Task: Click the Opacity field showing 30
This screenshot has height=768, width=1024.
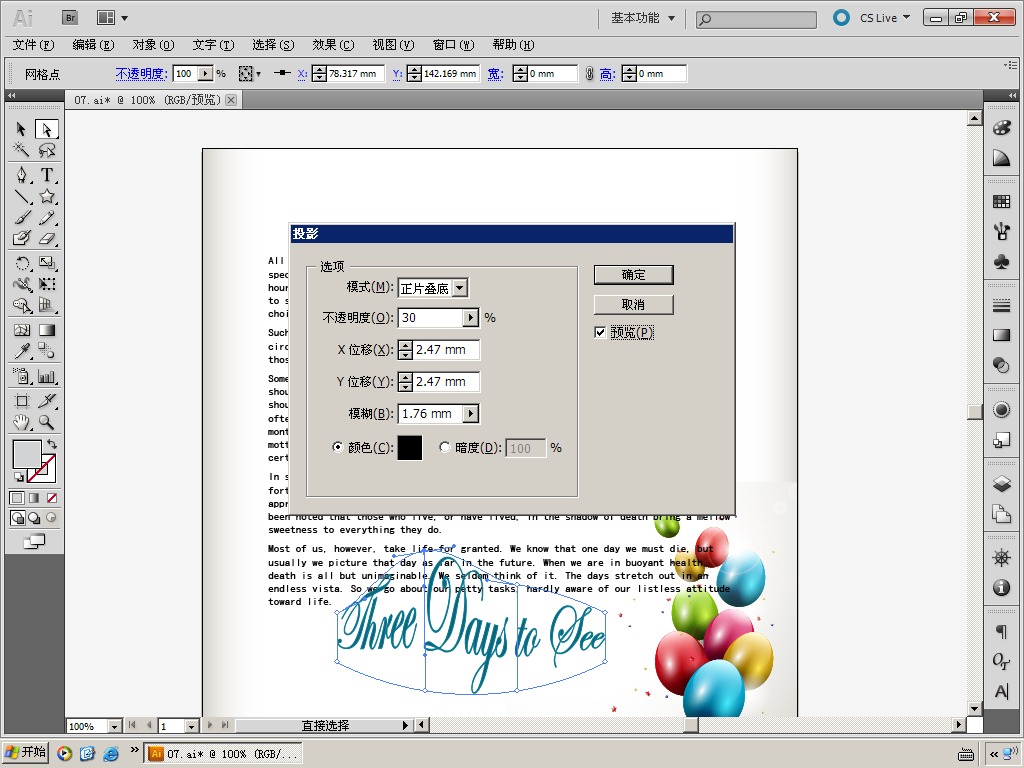Action: pyautogui.click(x=430, y=318)
